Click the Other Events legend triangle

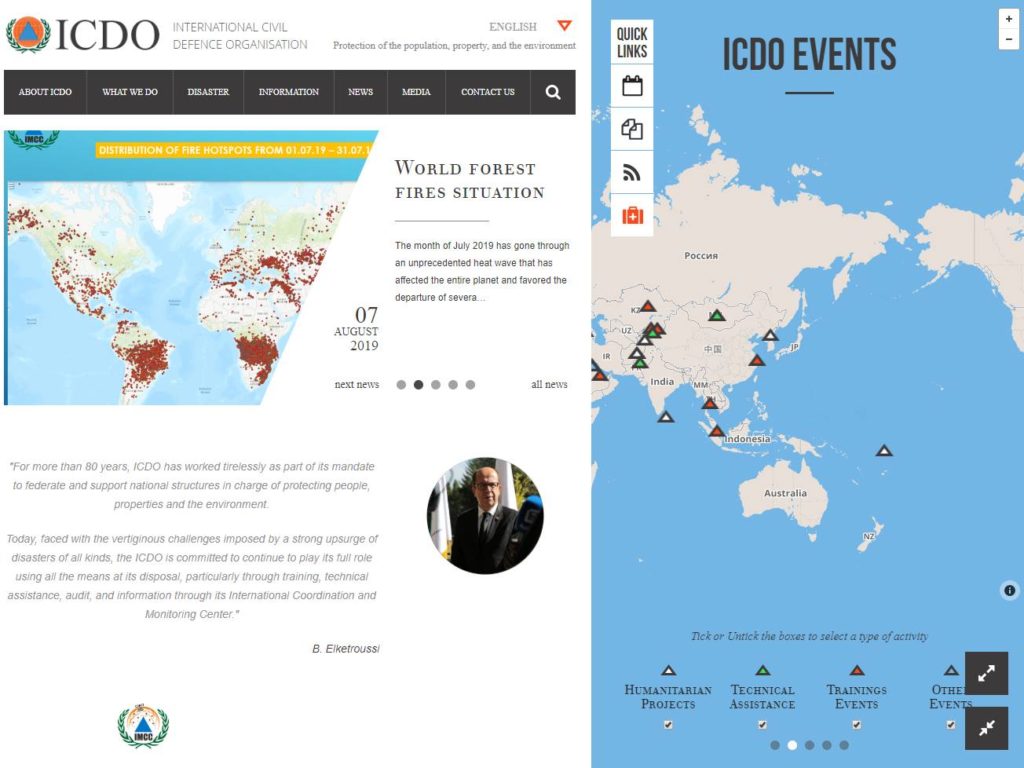coord(951,670)
